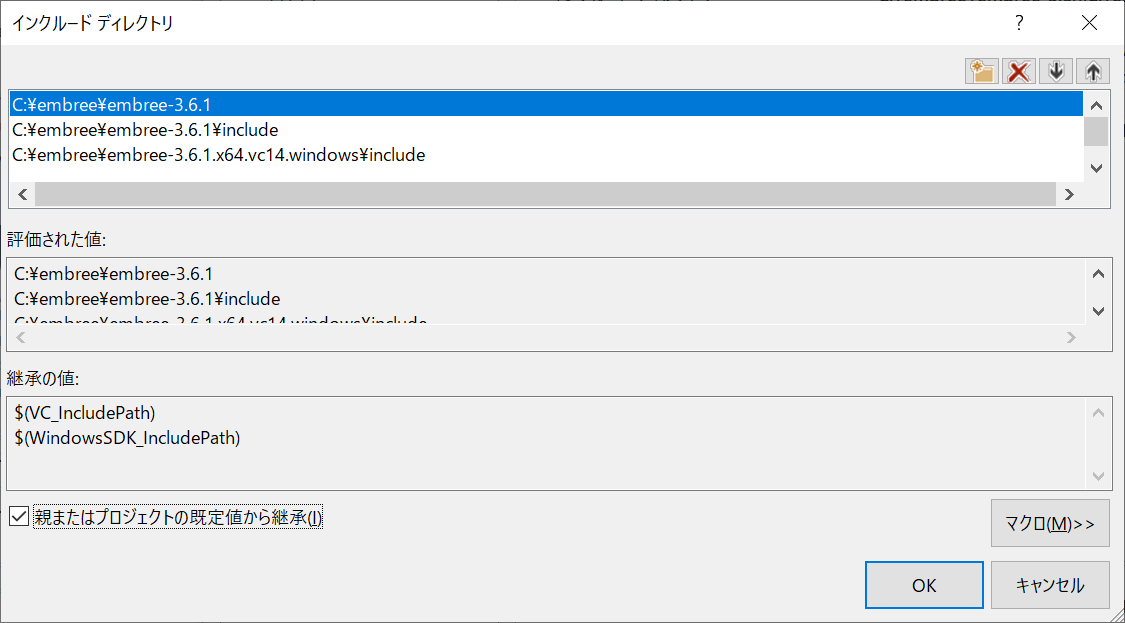Image resolution: width=1125 pixels, height=623 pixels.
Task: Click the directory list horizontal scroll-right arrow
Action: 1069,194
